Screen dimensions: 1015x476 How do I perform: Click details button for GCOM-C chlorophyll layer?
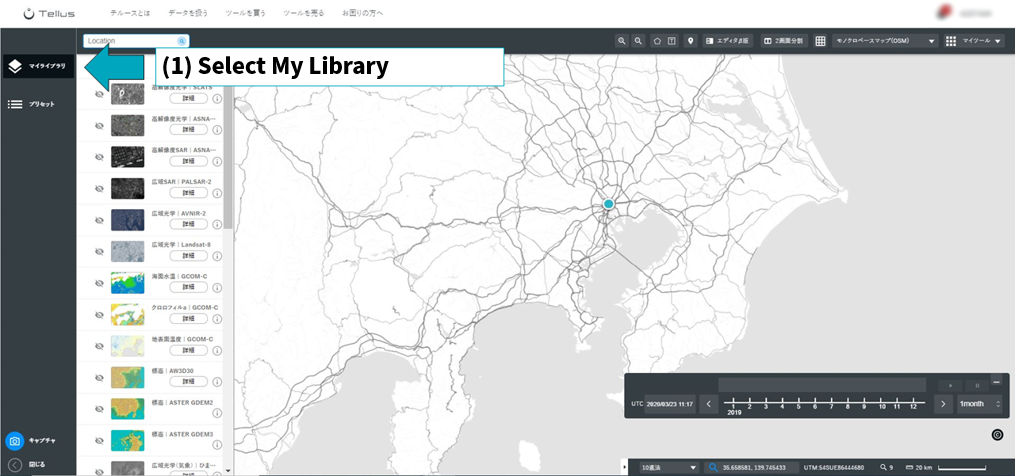pos(188,319)
